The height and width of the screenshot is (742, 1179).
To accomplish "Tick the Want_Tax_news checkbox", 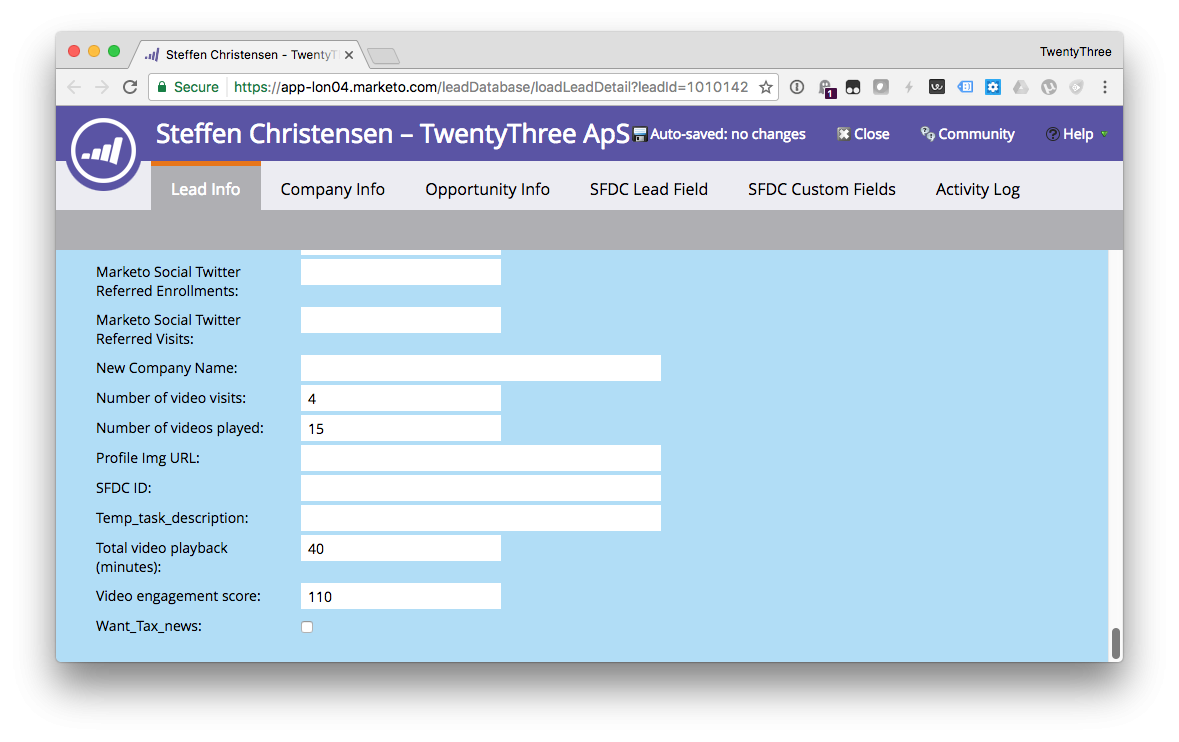I will click(x=307, y=627).
